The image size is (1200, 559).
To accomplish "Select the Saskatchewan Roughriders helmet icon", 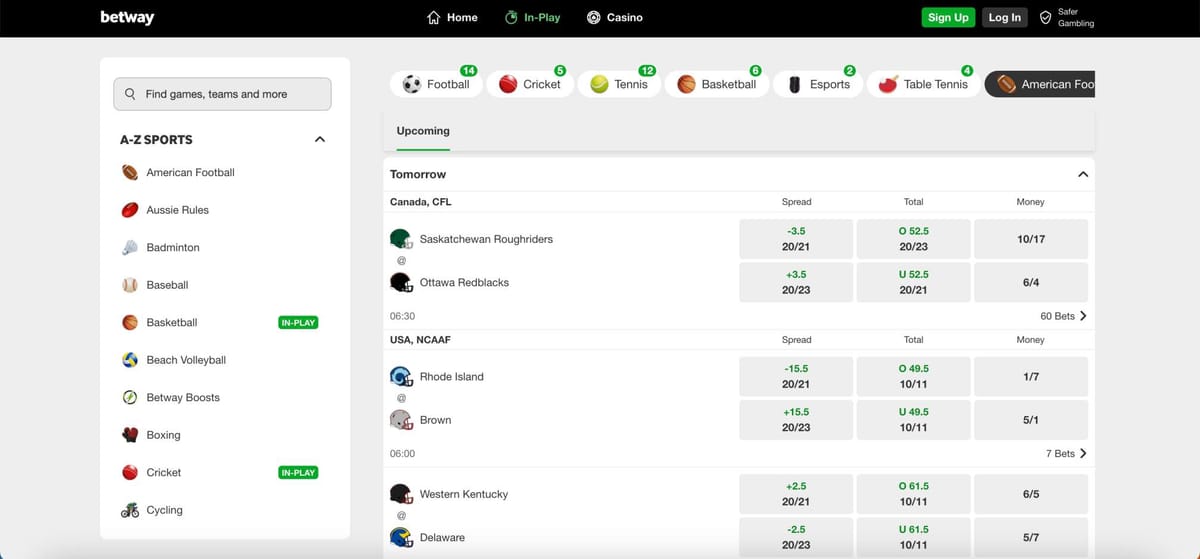I will click(x=401, y=239).
